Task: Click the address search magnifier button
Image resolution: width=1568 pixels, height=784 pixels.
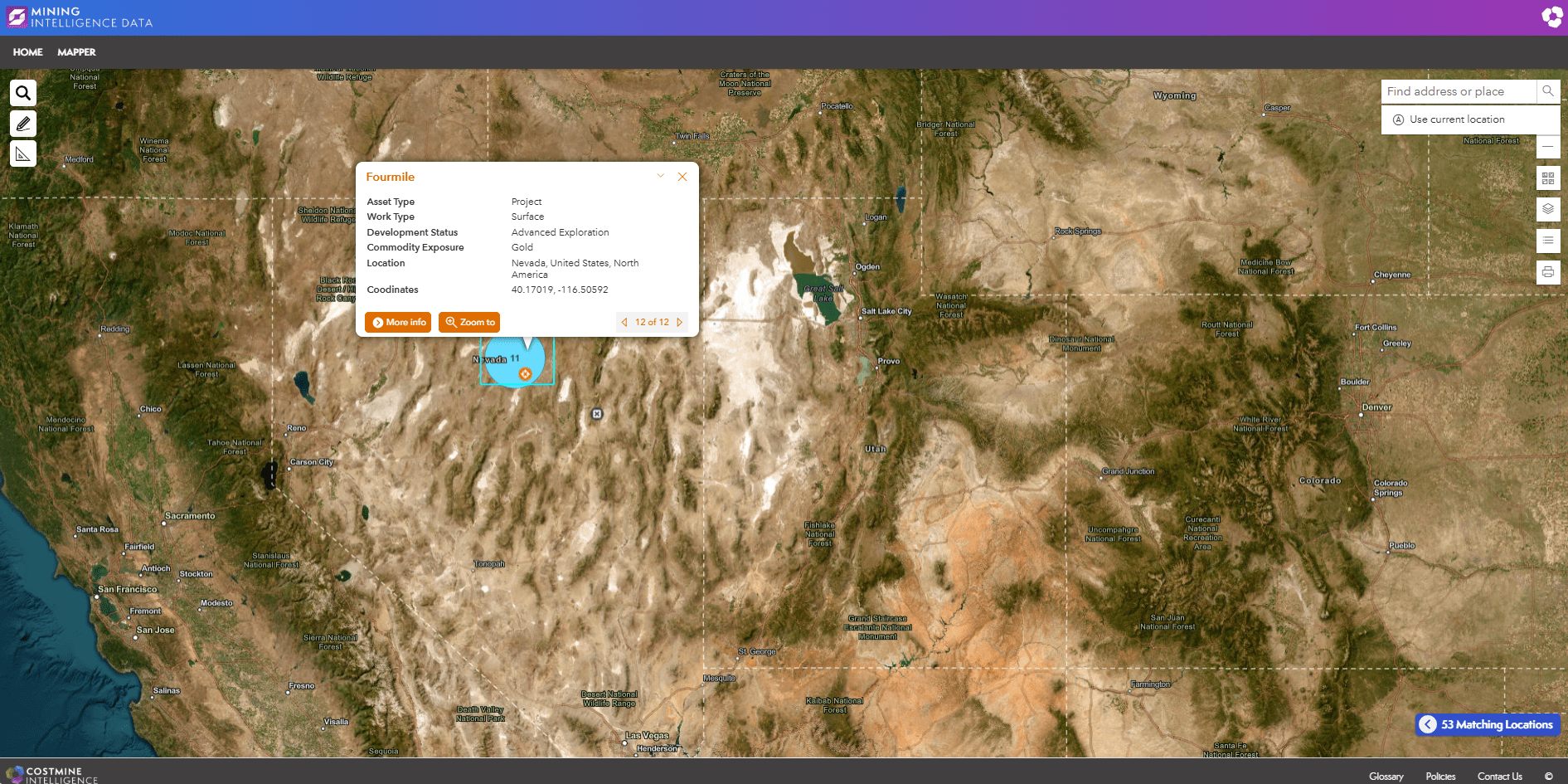Action: click(1548, 91)
